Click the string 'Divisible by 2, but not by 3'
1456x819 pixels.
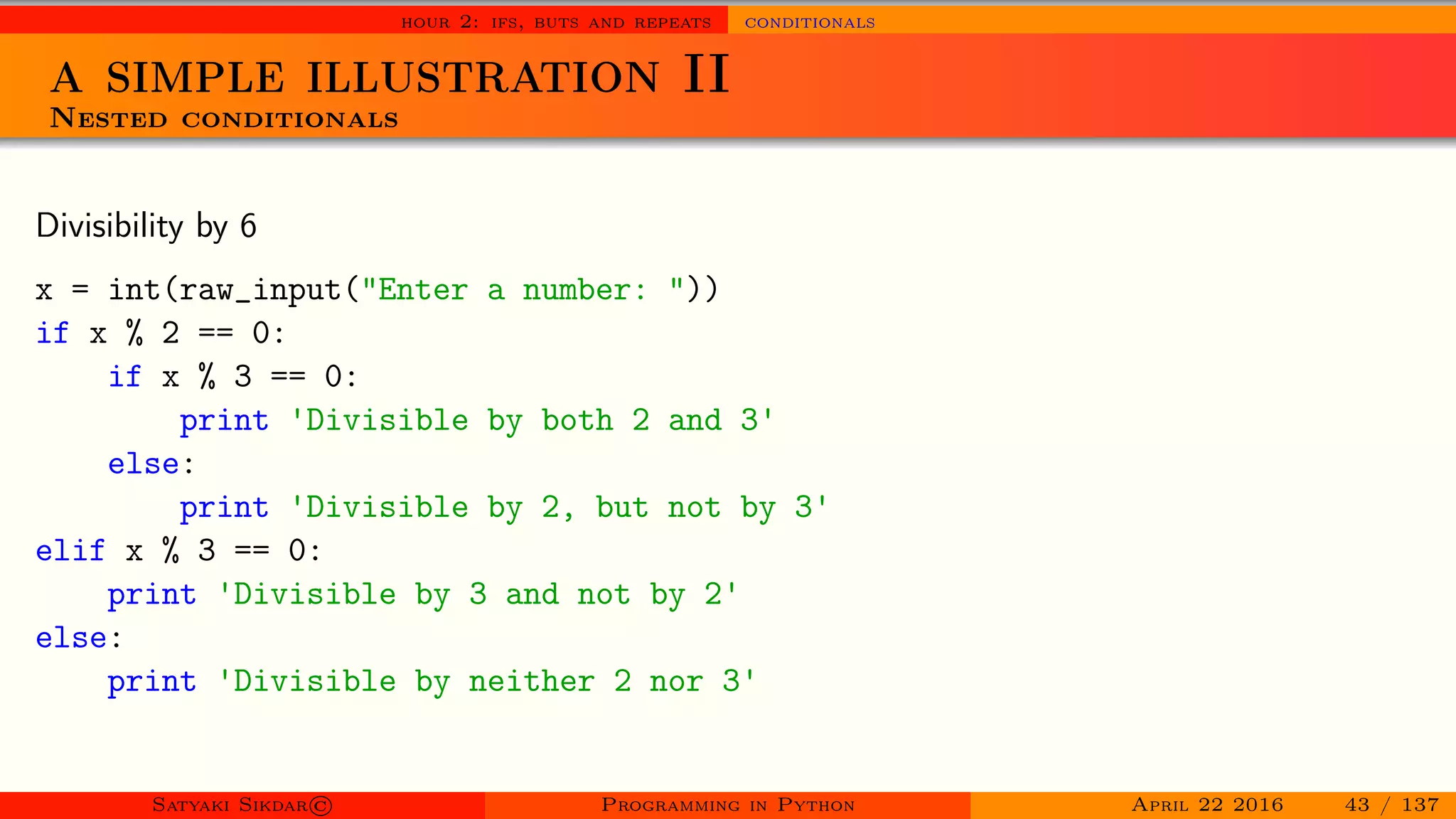tap(560, 508)
